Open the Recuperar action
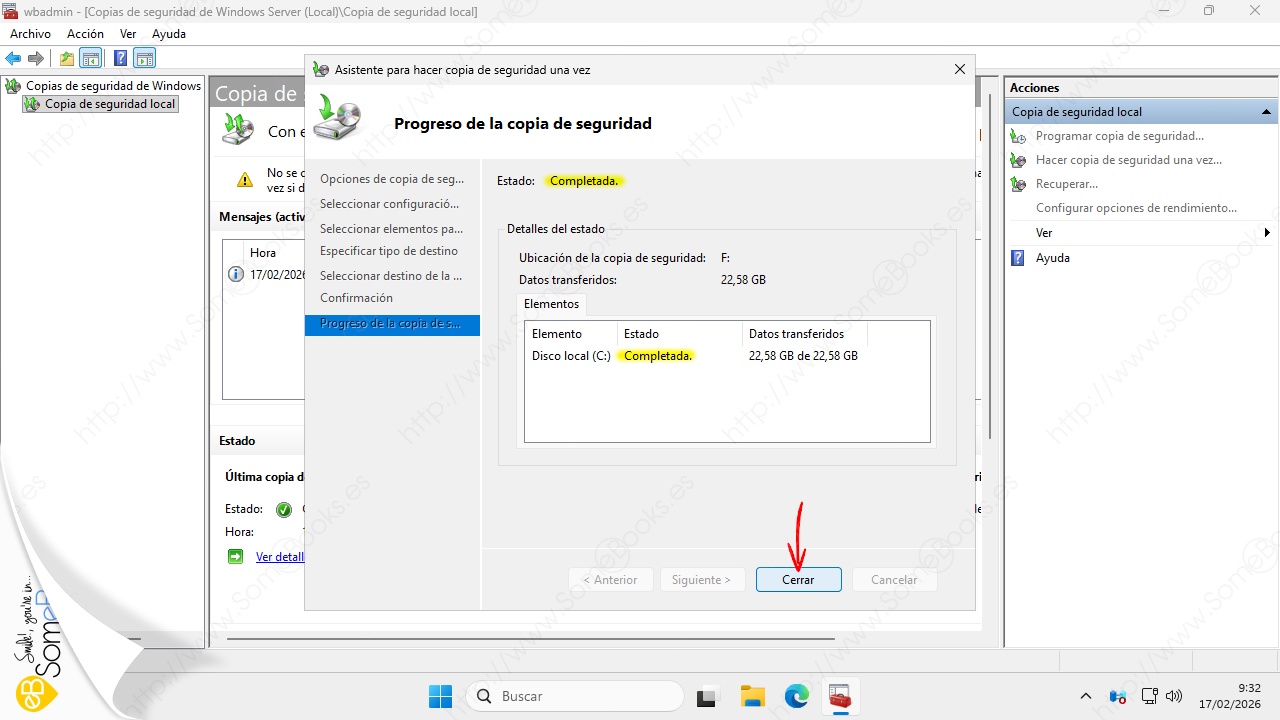The height and width of the screenshot is (720, 1280). tap(1066, 184)
